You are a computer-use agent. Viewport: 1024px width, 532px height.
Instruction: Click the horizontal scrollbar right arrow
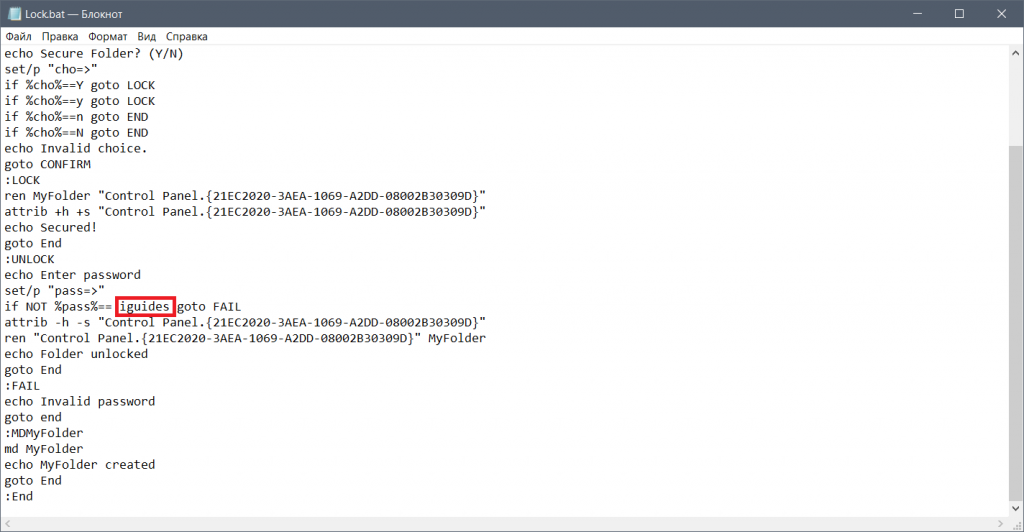click(1000, 524)
